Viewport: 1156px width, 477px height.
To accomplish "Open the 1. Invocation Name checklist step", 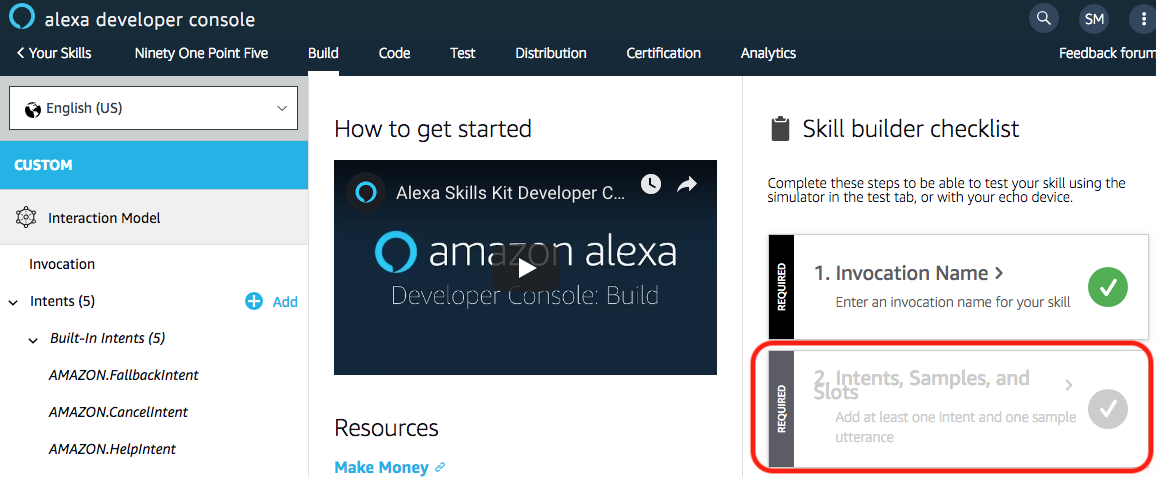I will pyautogui.click(x=958, y=287).
